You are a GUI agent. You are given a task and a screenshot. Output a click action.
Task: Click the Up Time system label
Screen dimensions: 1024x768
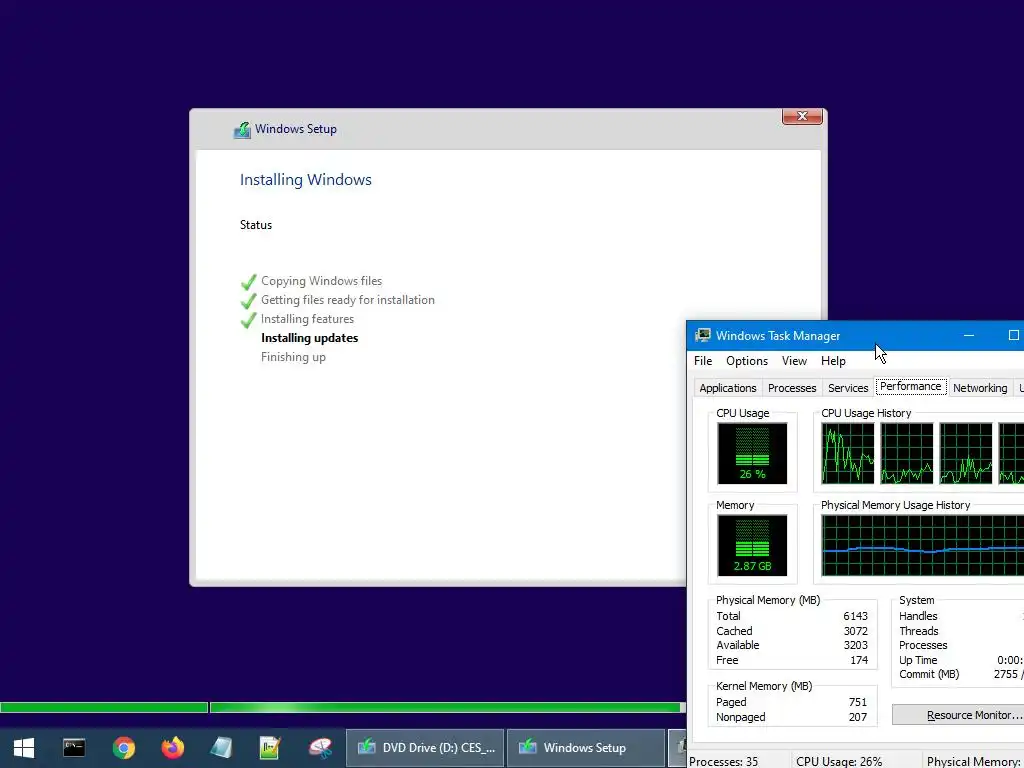[918, 660]
